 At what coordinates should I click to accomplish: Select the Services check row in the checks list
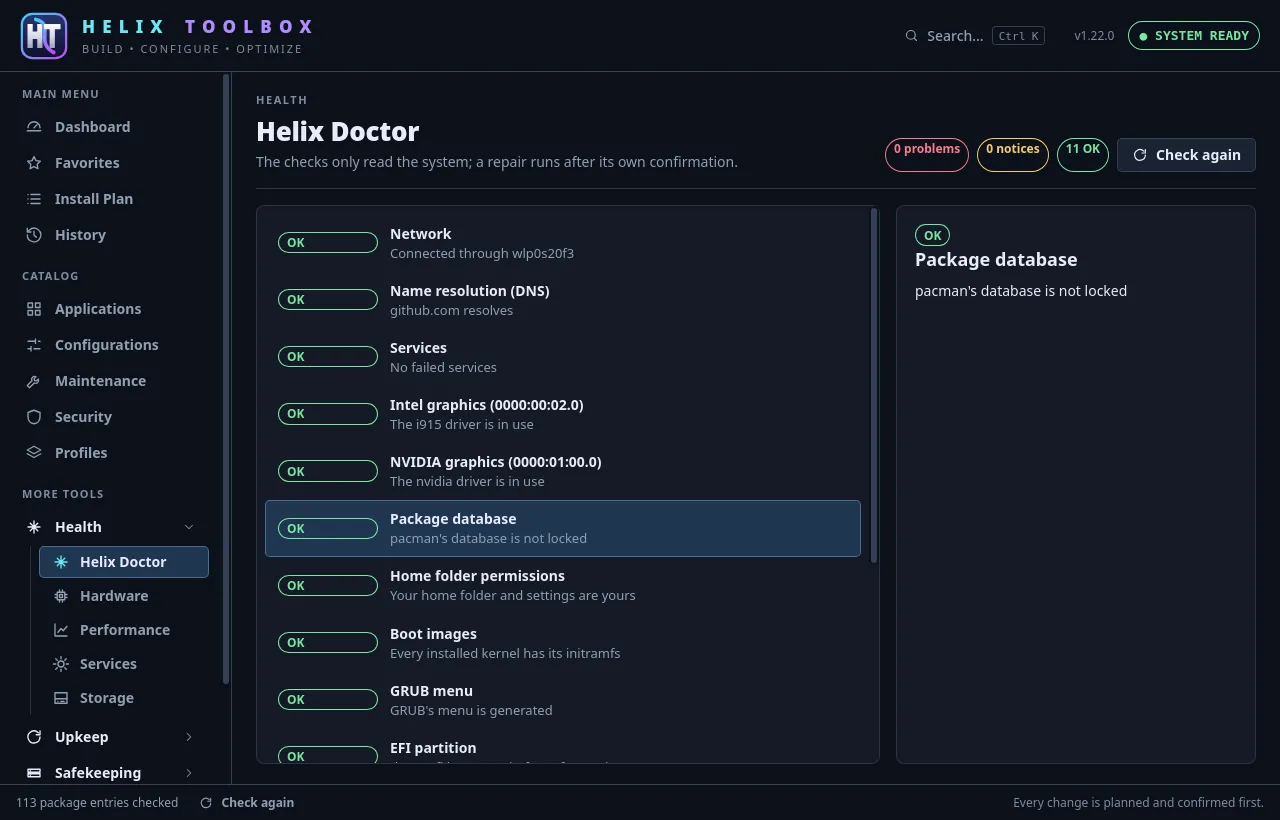(563, 357)
